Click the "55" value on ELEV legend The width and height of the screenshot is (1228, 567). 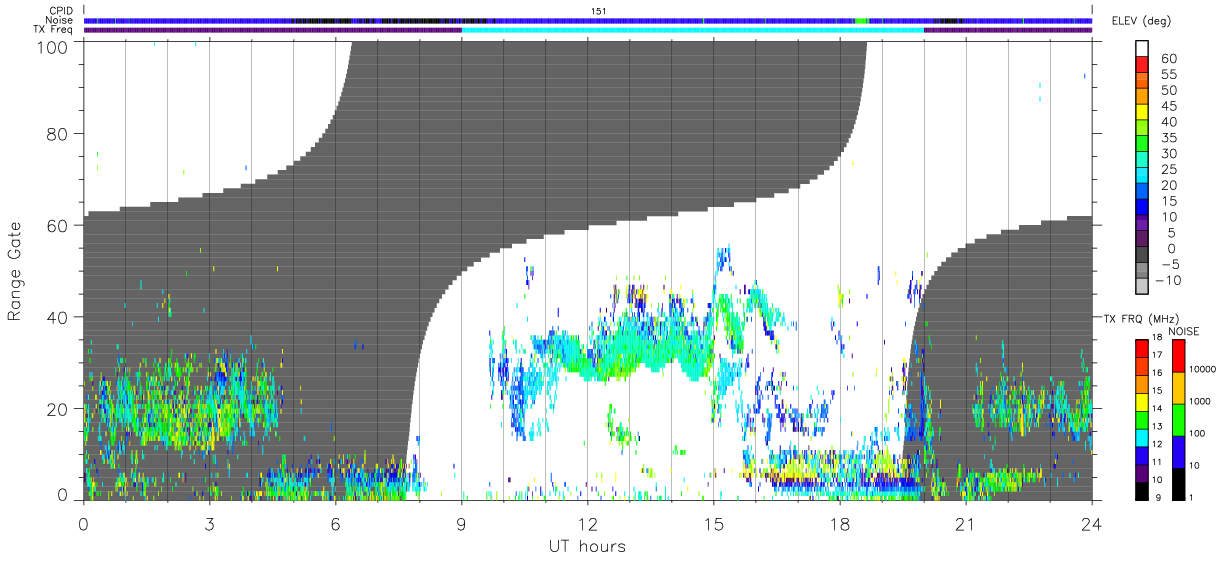tap(1168, 74)
